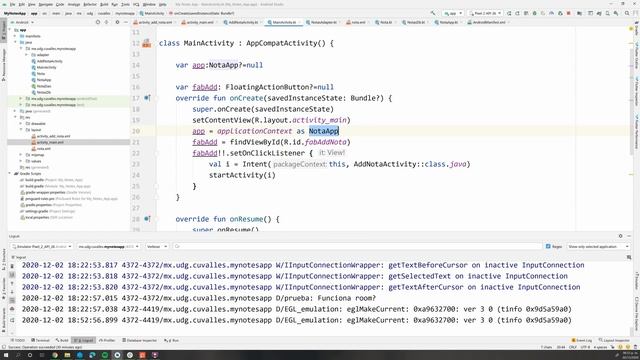Click the Make Project hammer icon
This screenshot has width=640, height=360.
click(433, 13)
